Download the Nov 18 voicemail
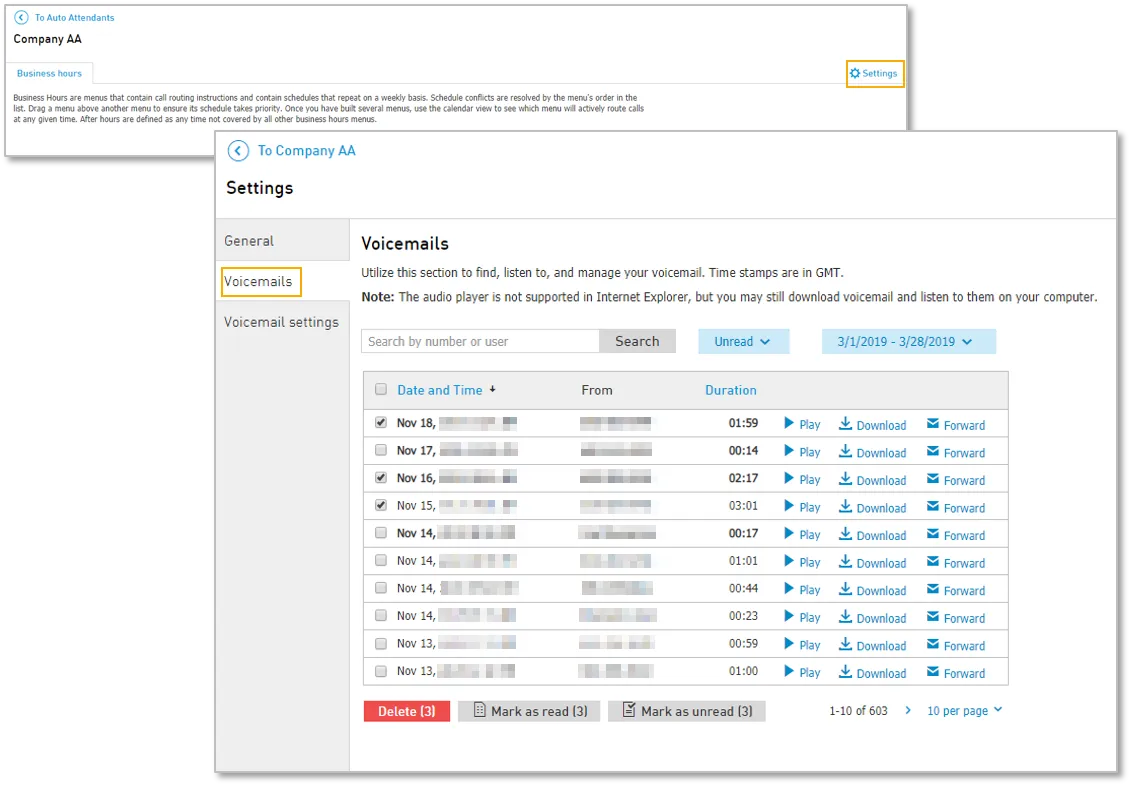Screen dimensions: 1131x786 (x=872, y=424)
